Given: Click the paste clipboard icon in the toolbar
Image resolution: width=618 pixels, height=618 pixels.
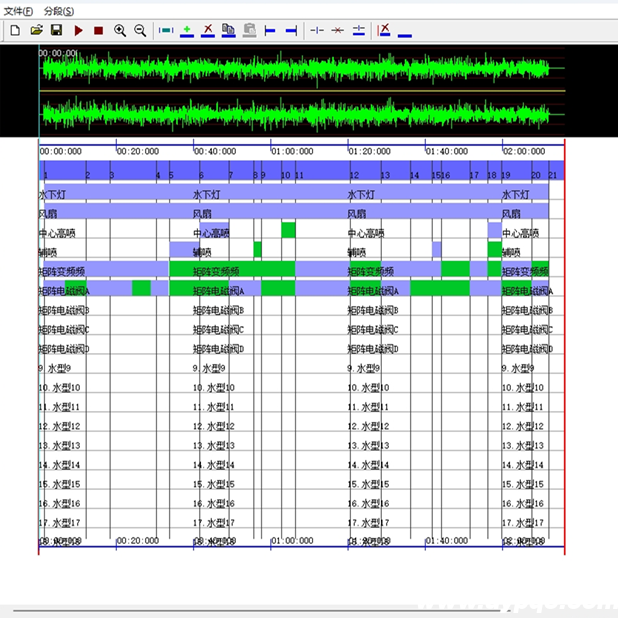Looking at the screenshot, I should pyautogui.click(x=249, y=31).
